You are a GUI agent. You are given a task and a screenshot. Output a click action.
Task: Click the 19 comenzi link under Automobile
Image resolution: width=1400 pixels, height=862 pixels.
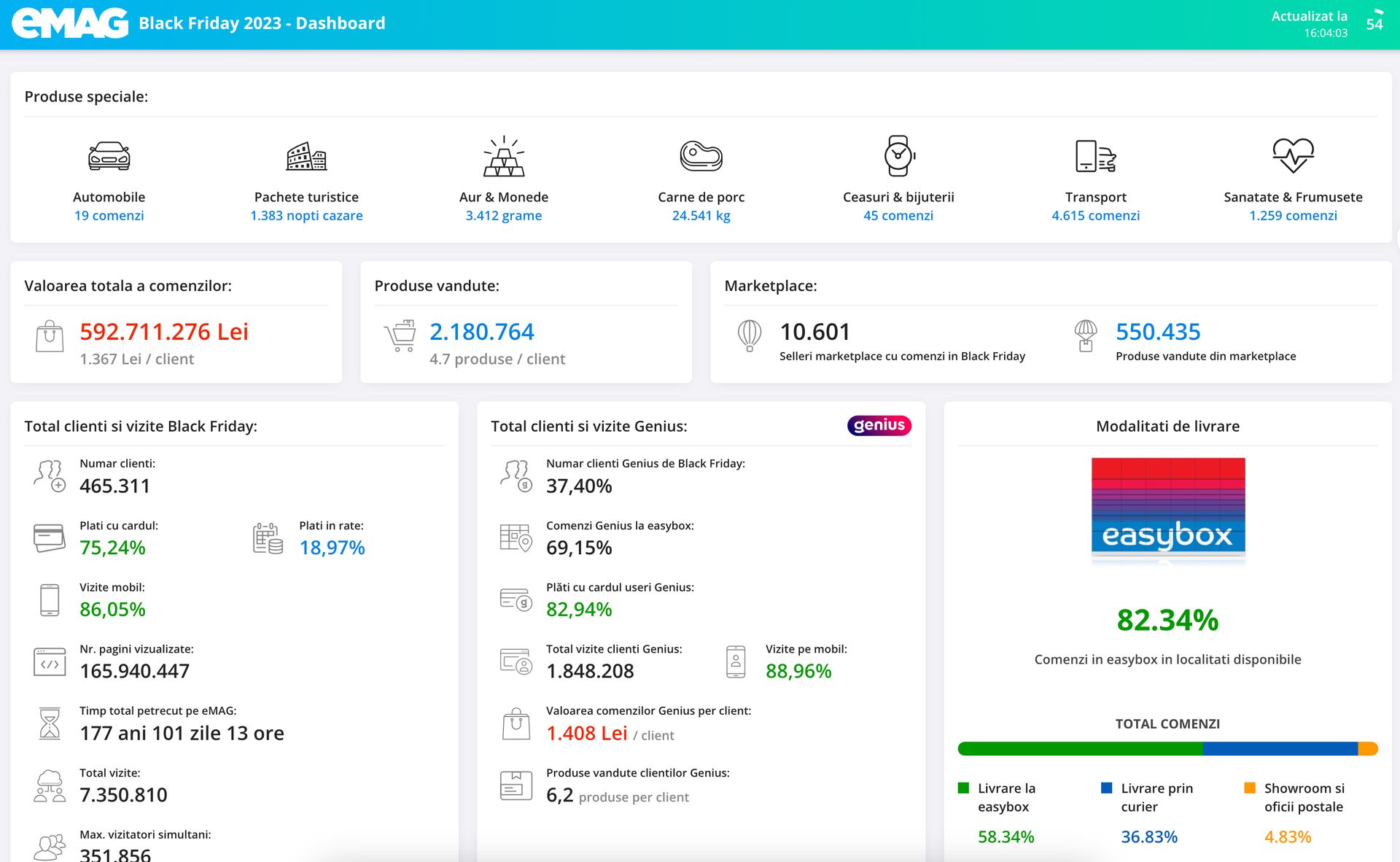(x=109, y=215)
